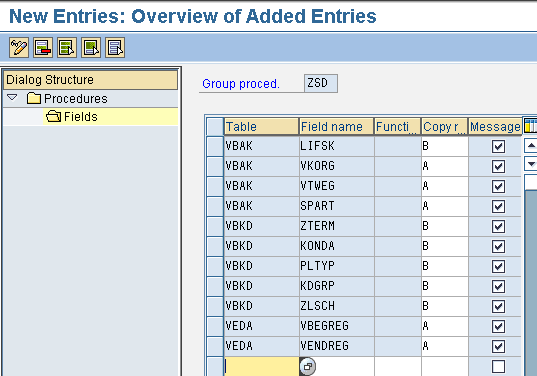This screenshot has width=537, height=376.
Task: Uncheck Message checkbox for LIFSK row
Action: pos(498,146)
